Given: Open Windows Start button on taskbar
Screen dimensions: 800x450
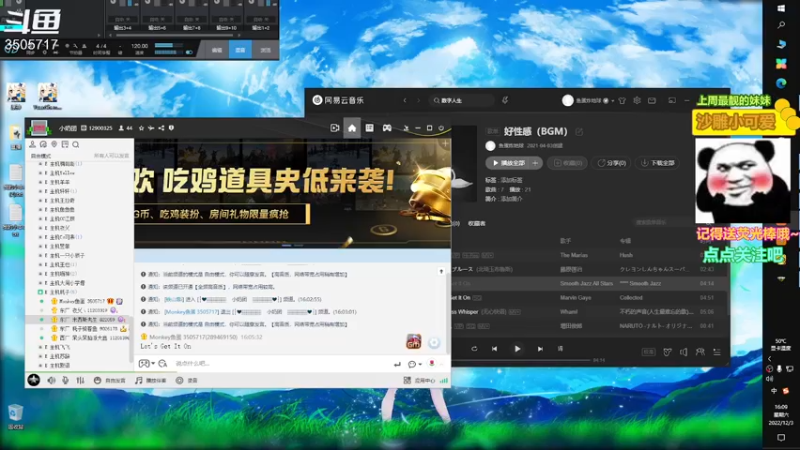Looking at the screenshot, I should [x=781, y=8].
